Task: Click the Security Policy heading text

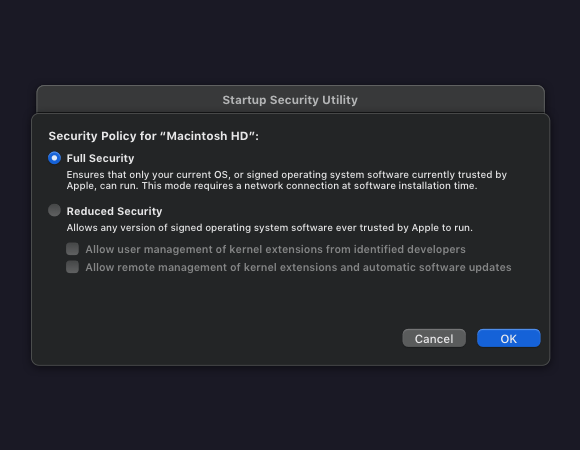Action: click(154, 136)
